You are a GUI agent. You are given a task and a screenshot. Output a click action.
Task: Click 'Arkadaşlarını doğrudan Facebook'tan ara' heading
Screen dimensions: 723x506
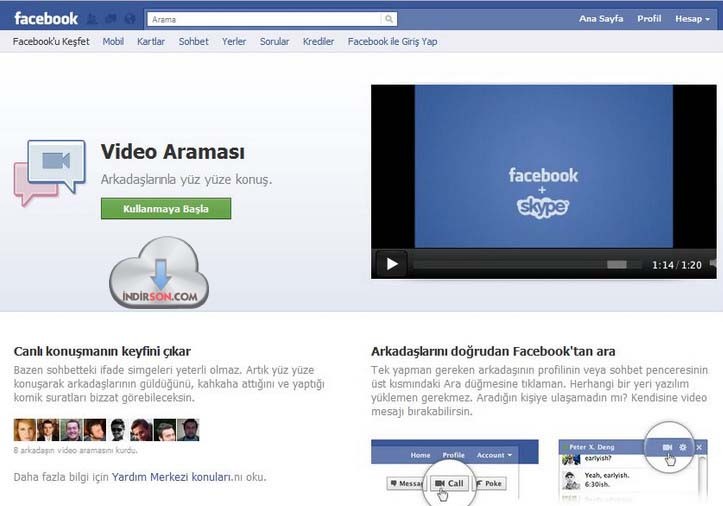[493, 351]
